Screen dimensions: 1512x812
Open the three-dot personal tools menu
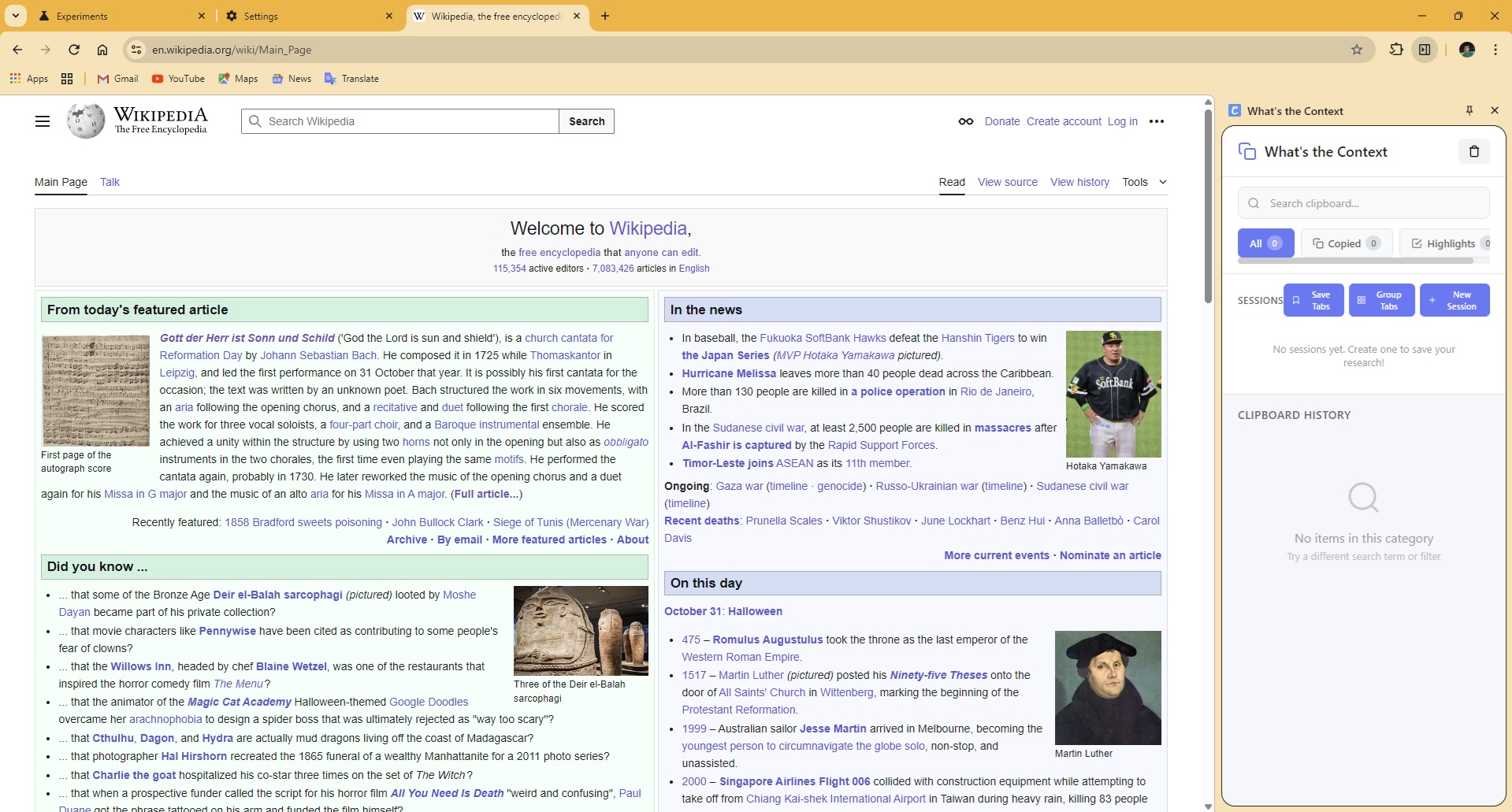coord(1157,121)
